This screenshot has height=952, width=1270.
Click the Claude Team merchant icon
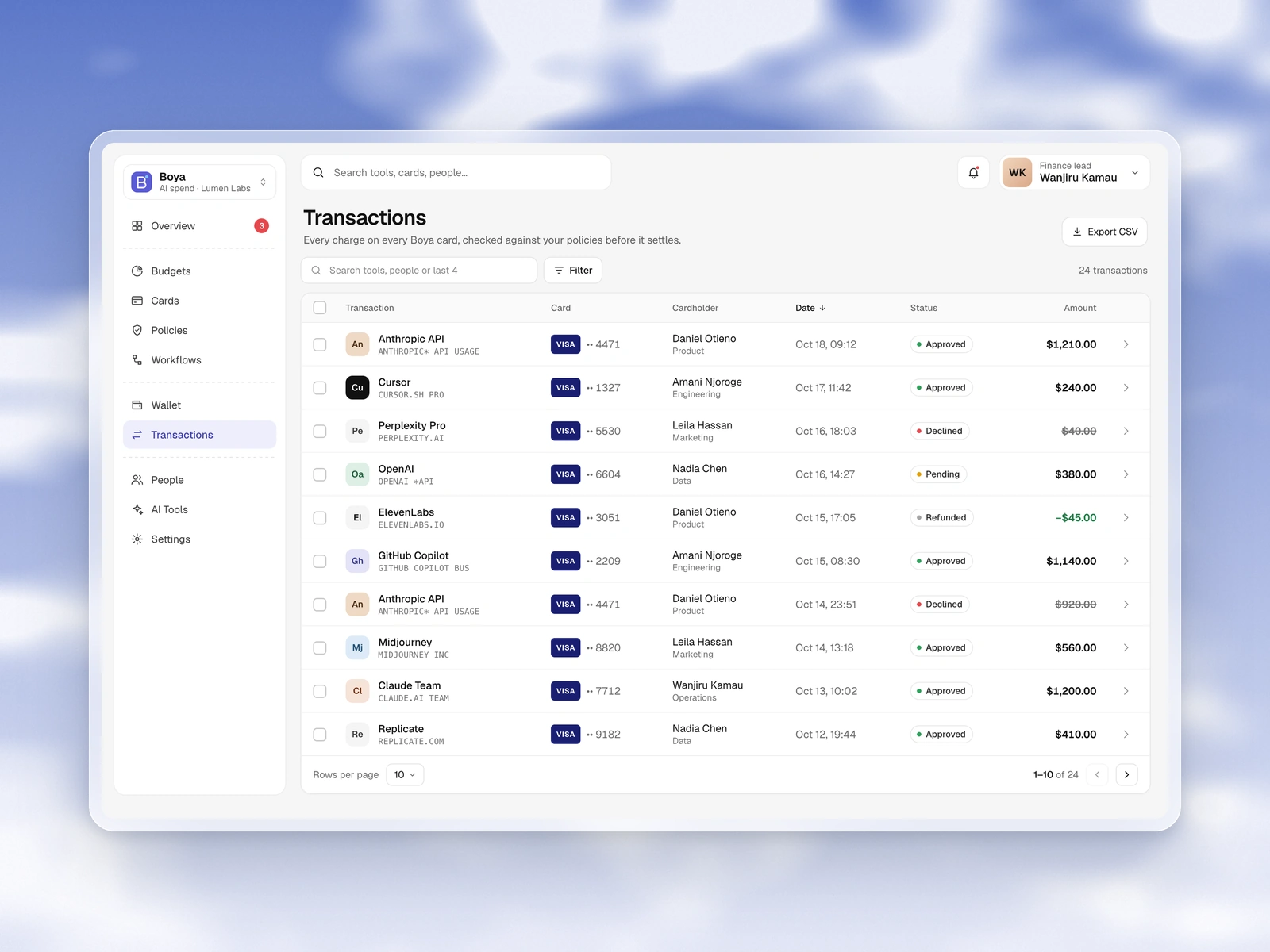coord(357,691)
